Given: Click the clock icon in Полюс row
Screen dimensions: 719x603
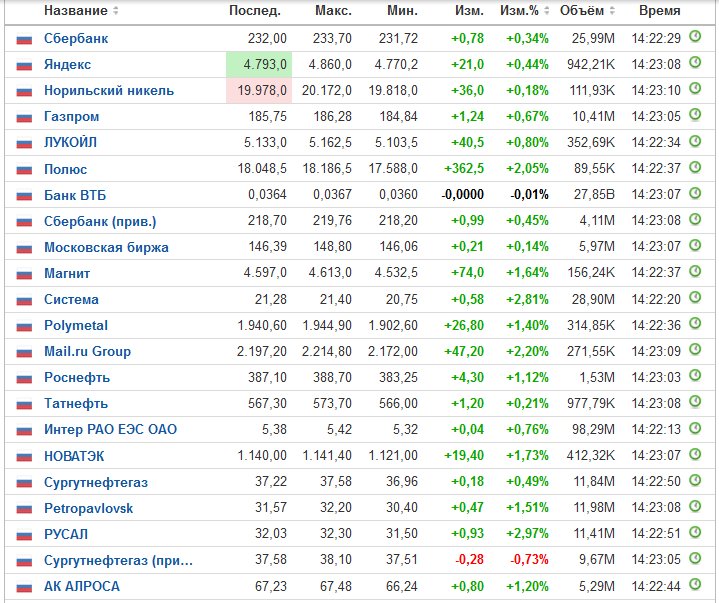Looking at the screenshot, I should pos(695,167).
